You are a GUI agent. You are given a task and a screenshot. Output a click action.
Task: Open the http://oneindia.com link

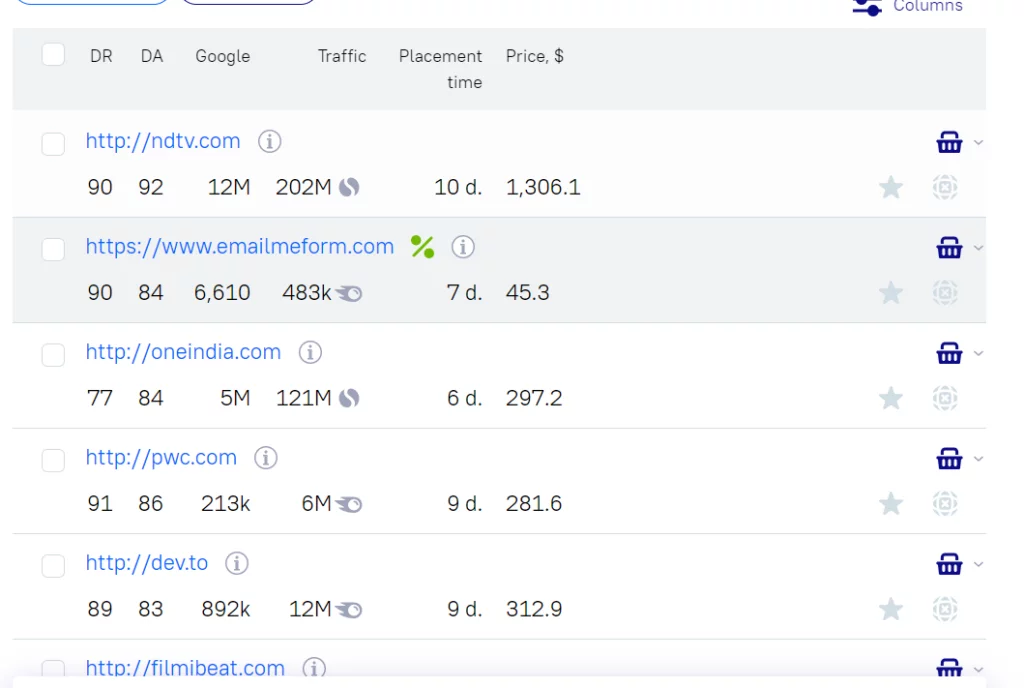click(x=183, y=352)
